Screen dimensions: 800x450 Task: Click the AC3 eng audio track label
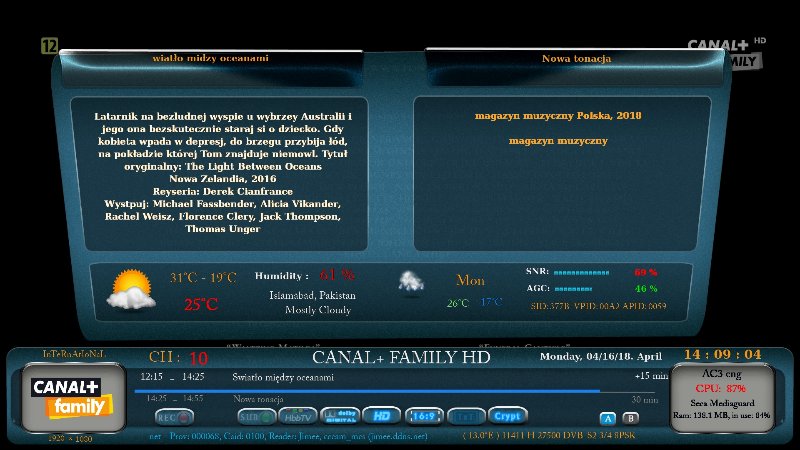(x=721, y=374)
